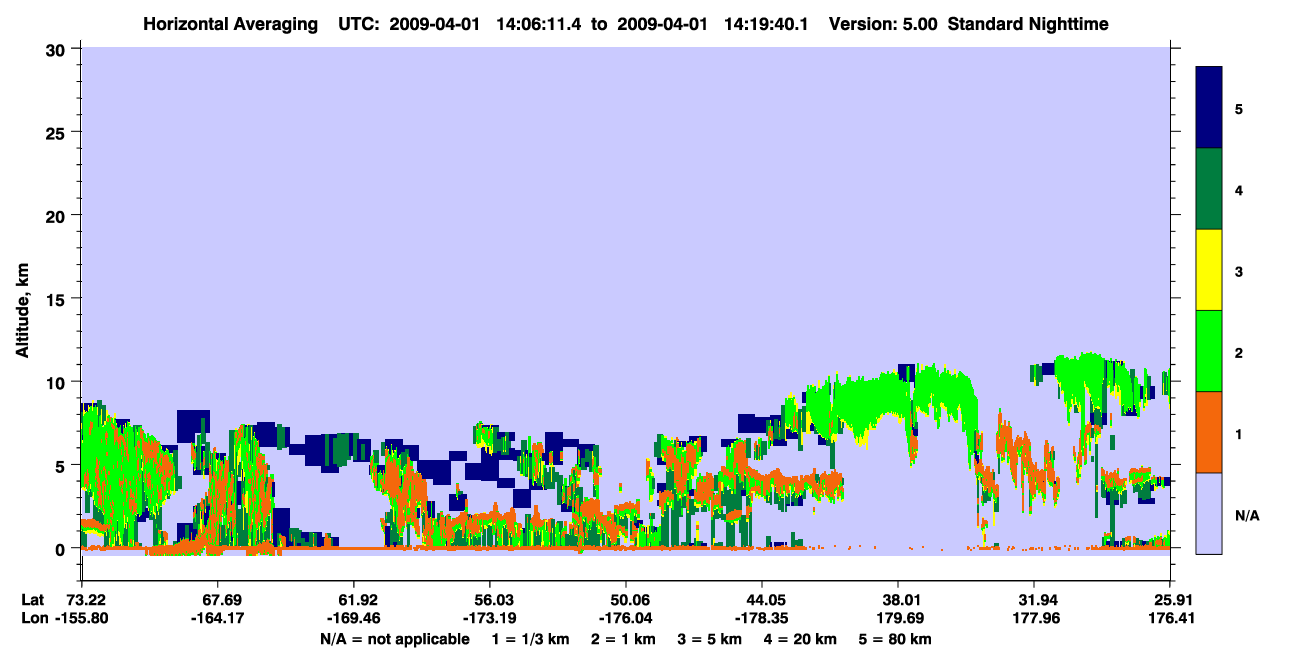This screenshot has width=1300, height=667.
Task: Click longitude value -169.46
Action: 353,618
